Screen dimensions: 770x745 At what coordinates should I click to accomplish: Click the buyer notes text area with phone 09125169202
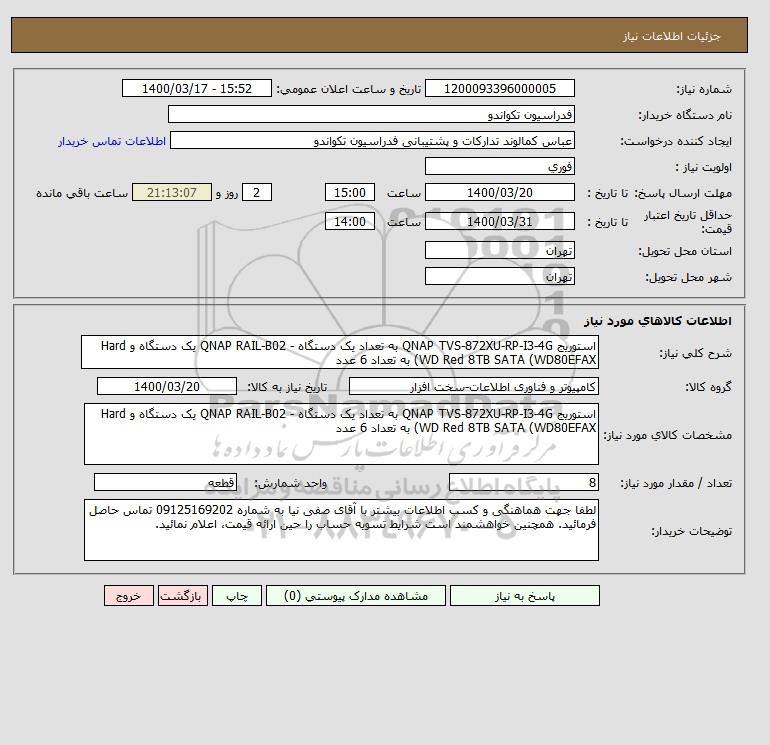(x=341, y=530)
